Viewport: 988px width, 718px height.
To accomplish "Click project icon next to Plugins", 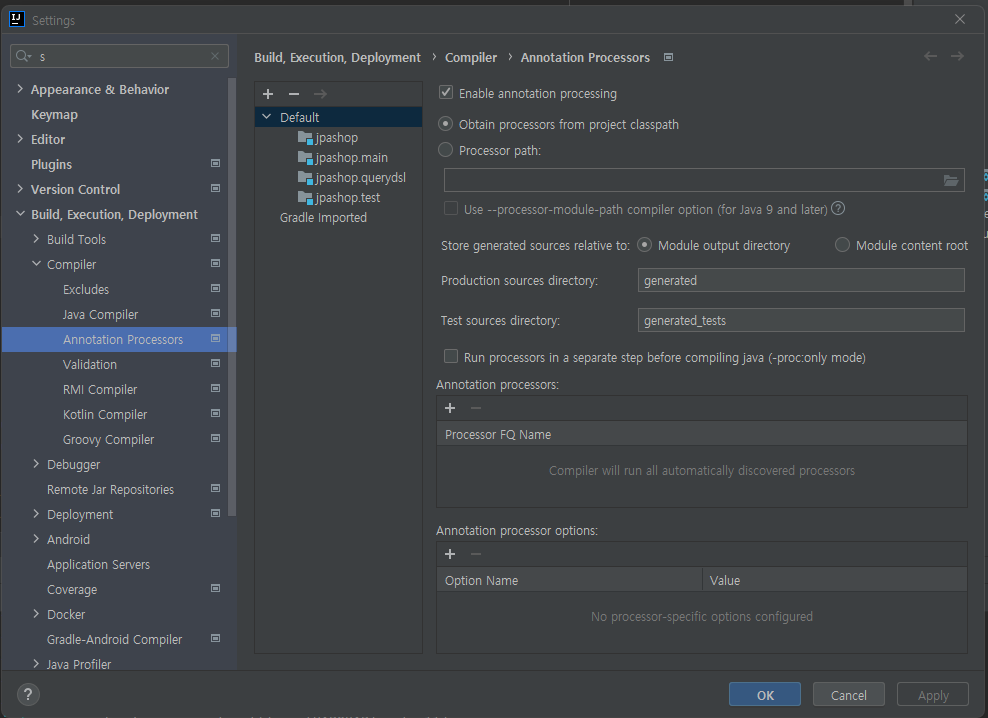I will click(x=215, y=163).
